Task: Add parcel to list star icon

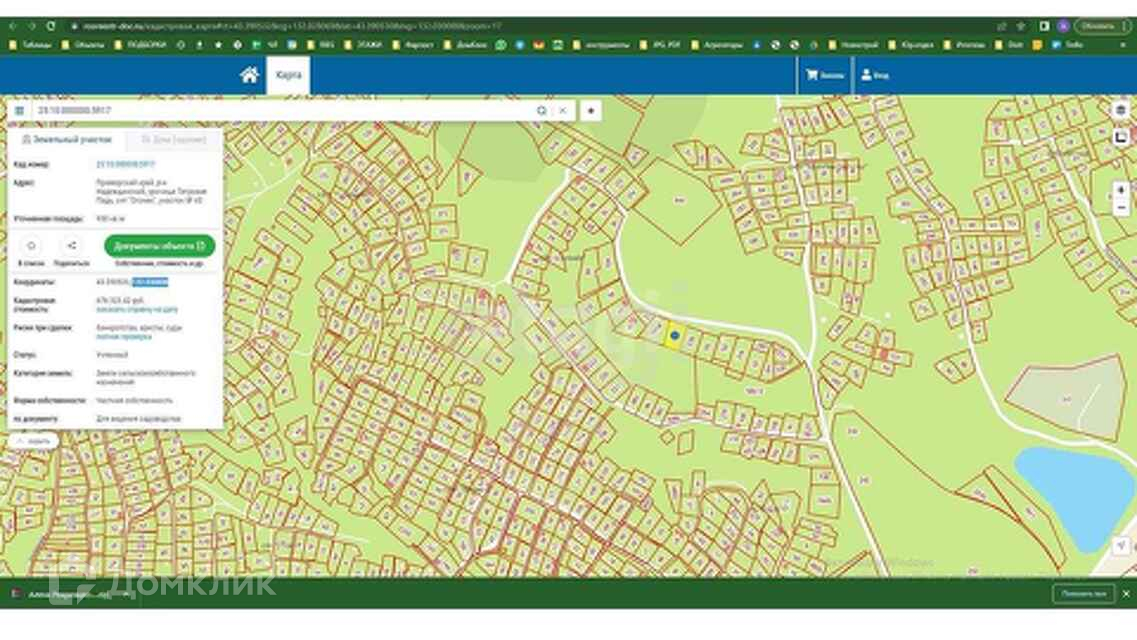Action: pos(31,246)
